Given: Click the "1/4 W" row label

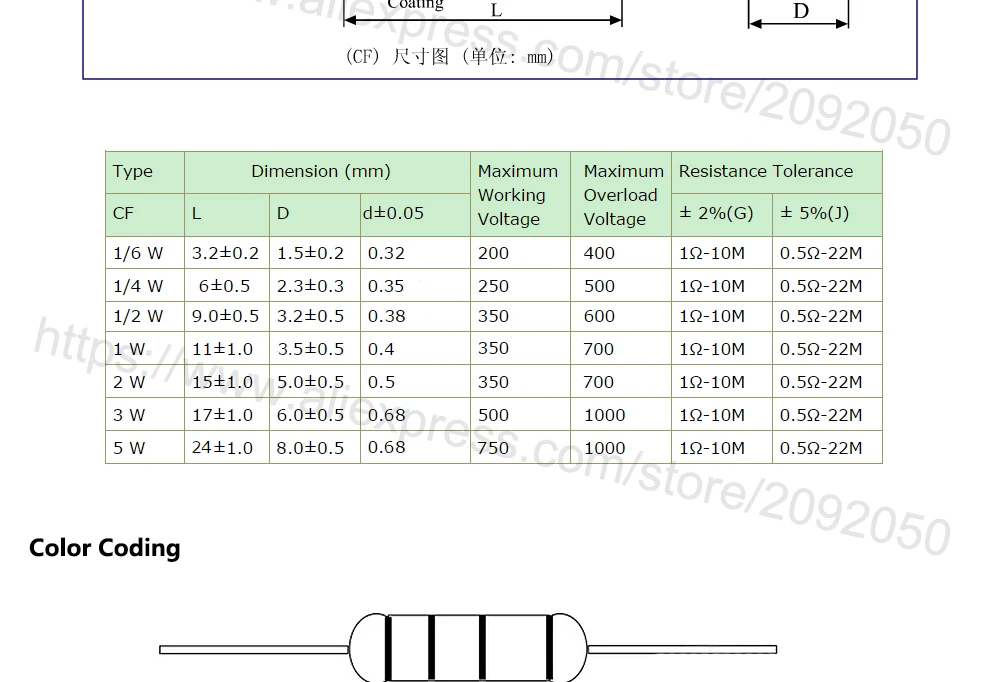Looking at the screenshot, I should click(x=131, y=285).
